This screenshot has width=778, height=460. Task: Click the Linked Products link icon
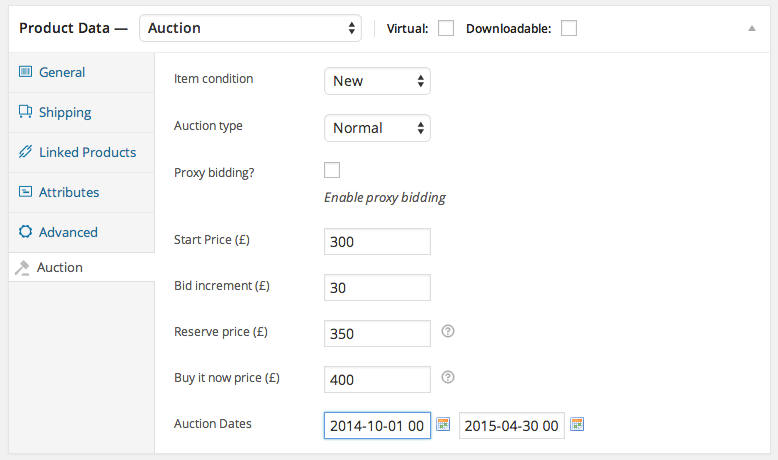tap(26, 152)
